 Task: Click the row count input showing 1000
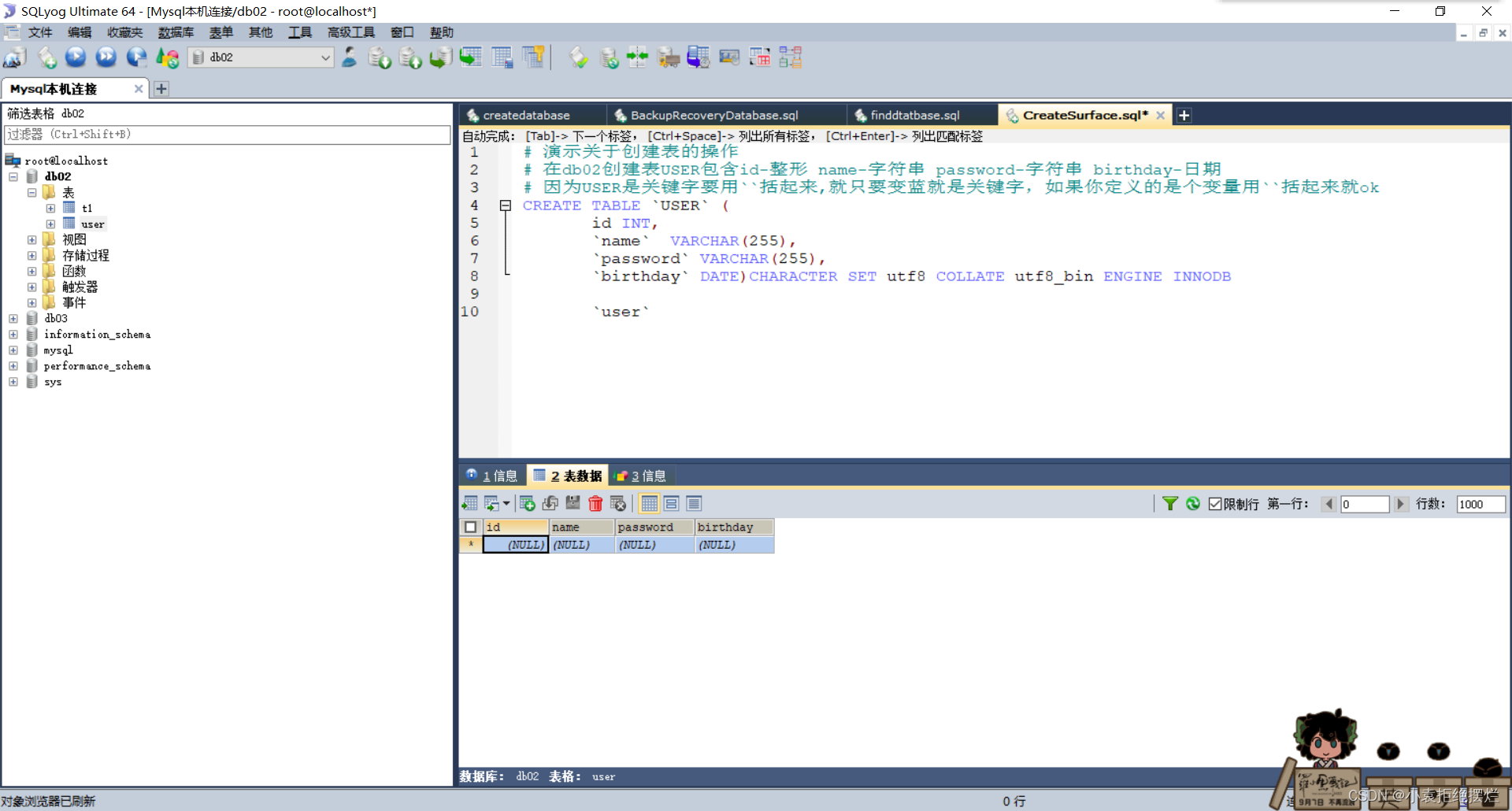[1480, 504]
